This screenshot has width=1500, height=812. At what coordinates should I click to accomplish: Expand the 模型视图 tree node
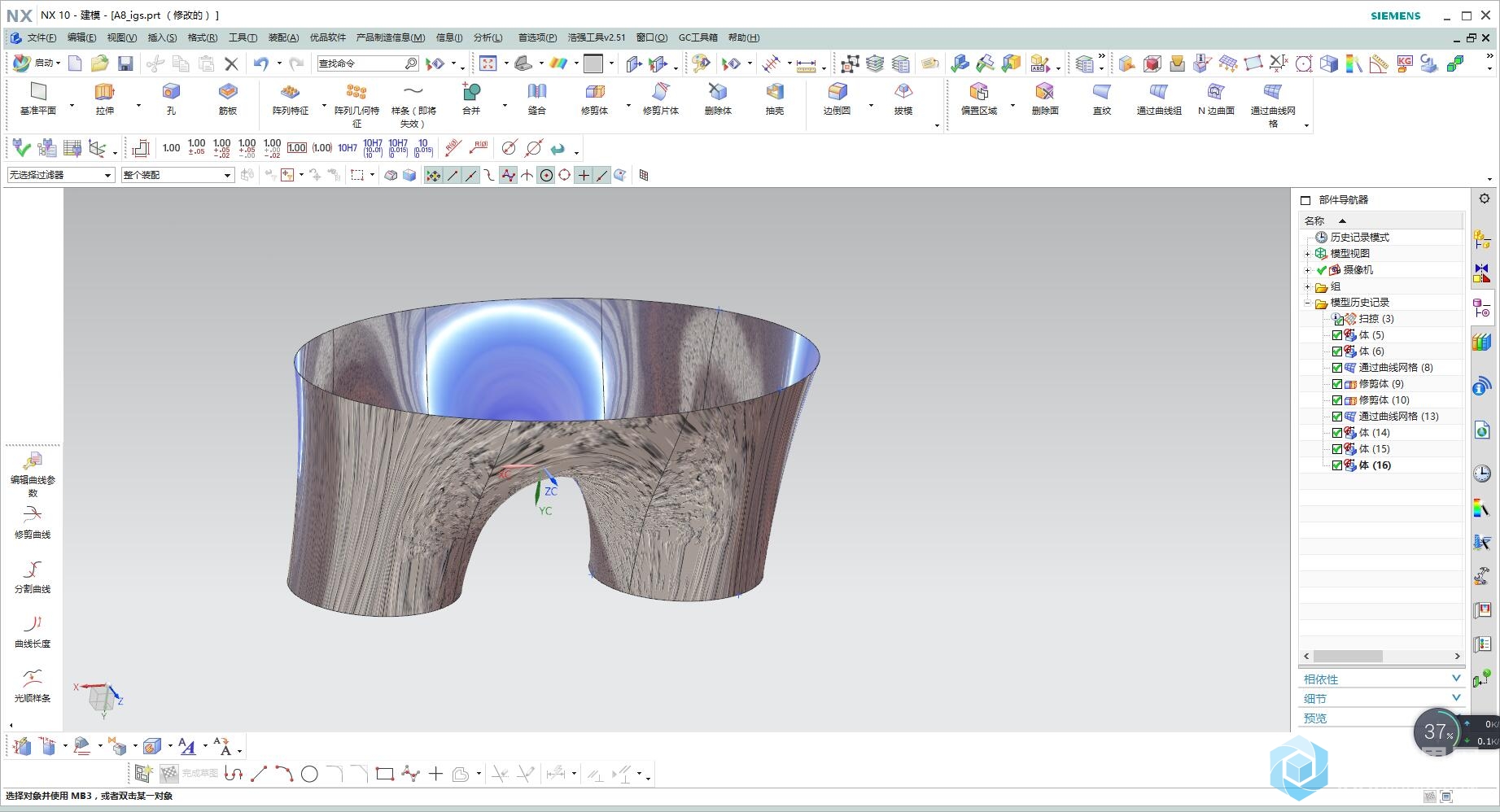pos(1308,254)
